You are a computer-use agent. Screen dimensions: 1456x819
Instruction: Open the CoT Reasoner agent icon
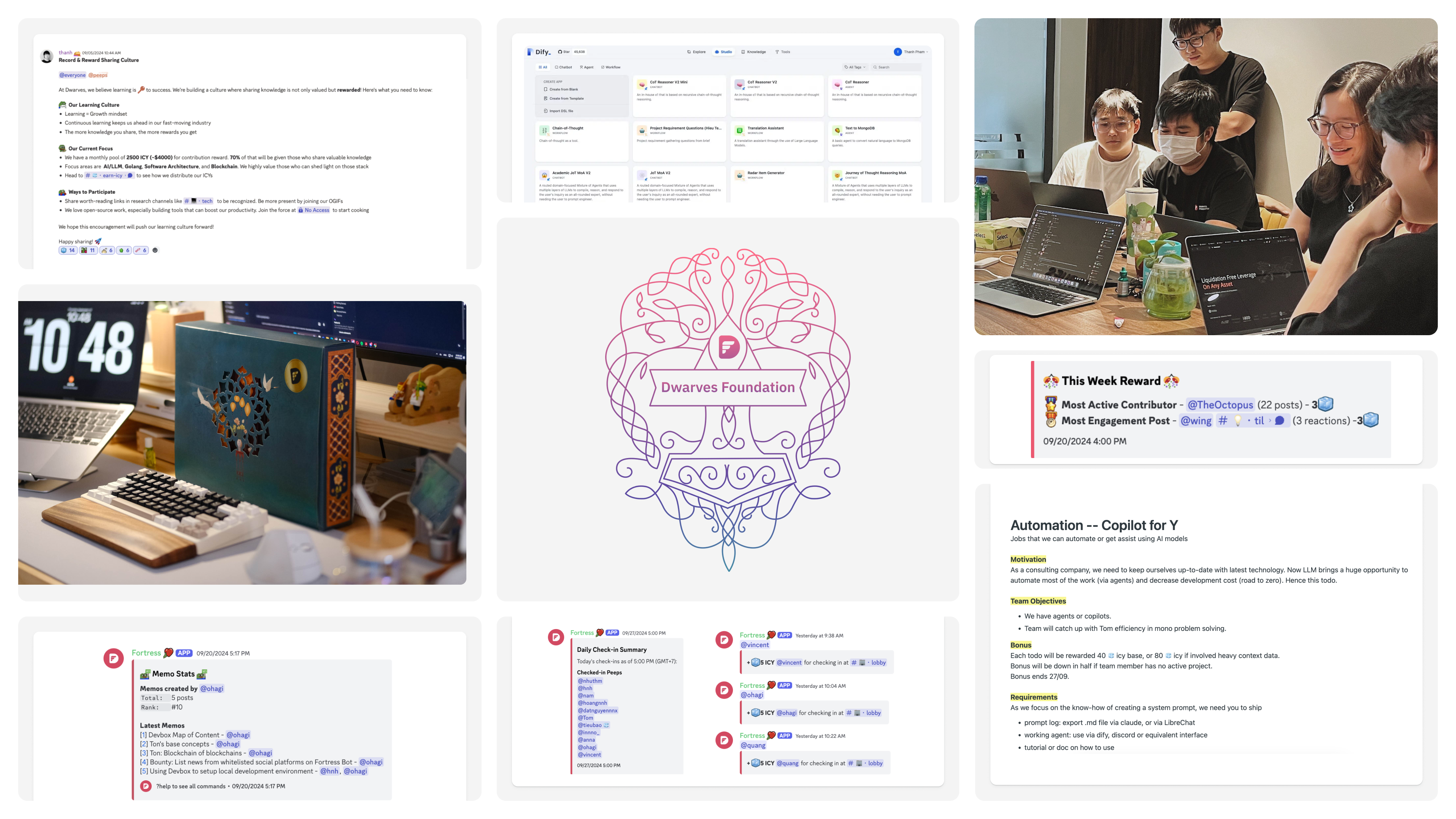pos(837,84)
